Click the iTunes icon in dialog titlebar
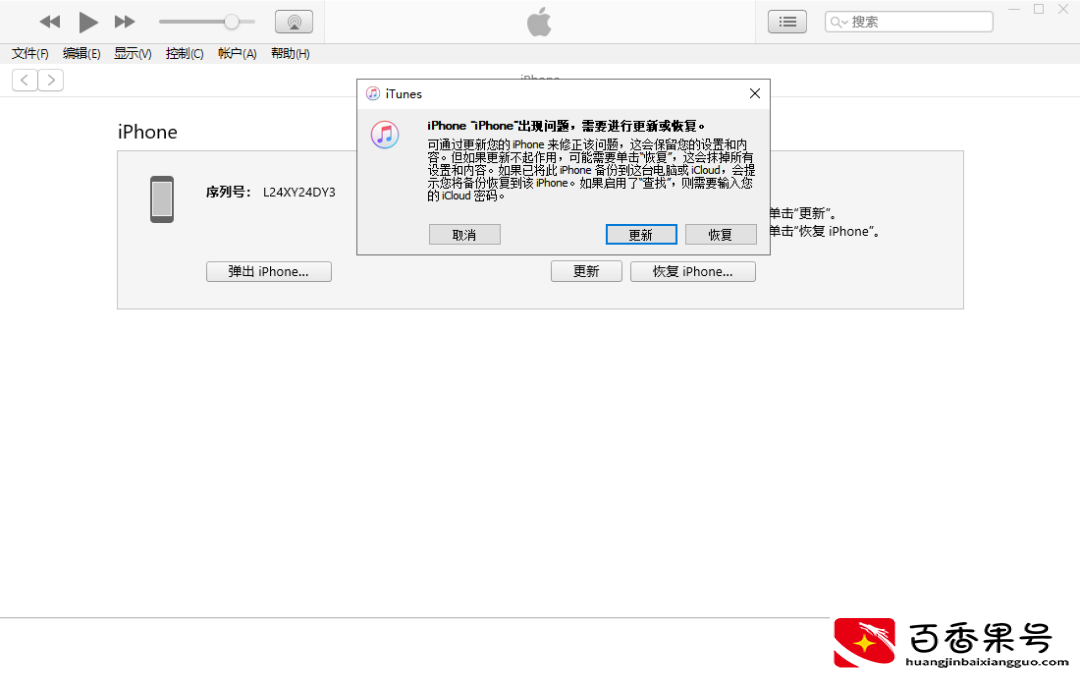 tap(373, 94)
